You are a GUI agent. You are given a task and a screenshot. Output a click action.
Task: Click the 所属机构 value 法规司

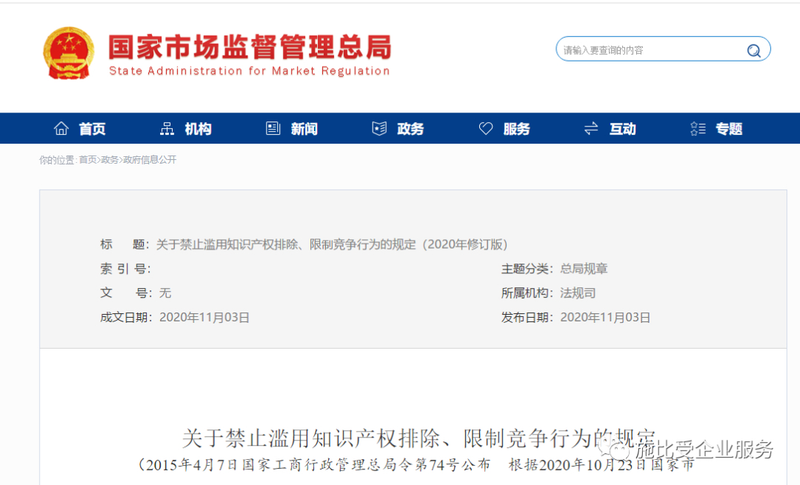[578, 293]
